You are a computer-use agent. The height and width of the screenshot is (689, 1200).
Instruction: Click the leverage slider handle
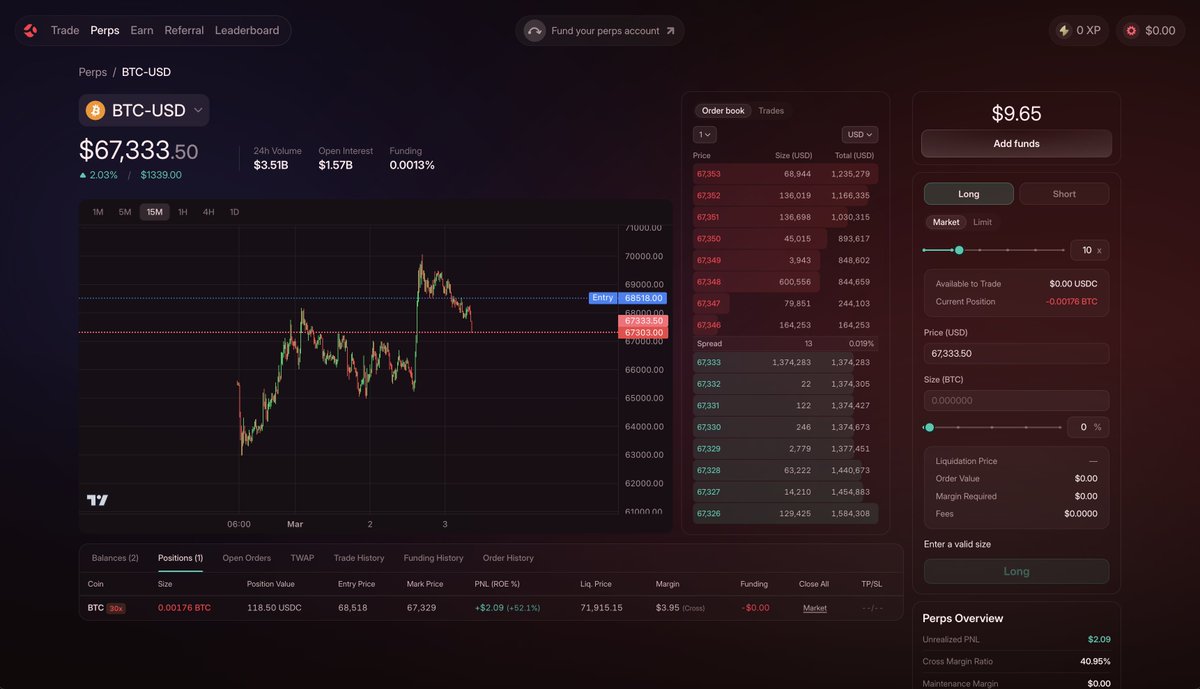(x=959, y=250)
